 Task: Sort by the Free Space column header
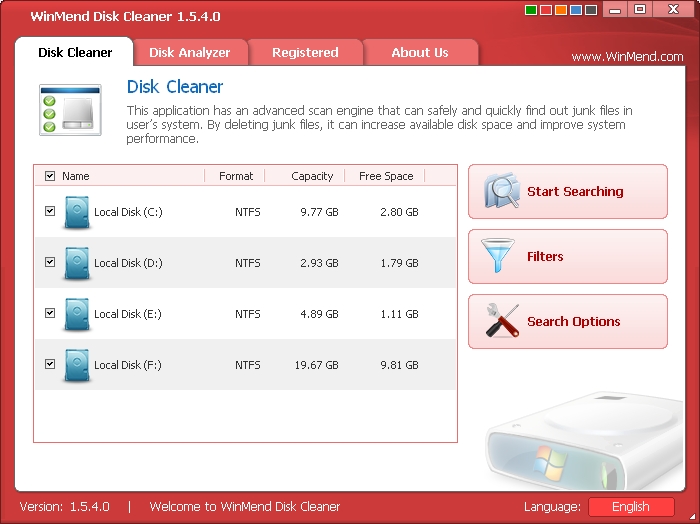coord(385,176)
